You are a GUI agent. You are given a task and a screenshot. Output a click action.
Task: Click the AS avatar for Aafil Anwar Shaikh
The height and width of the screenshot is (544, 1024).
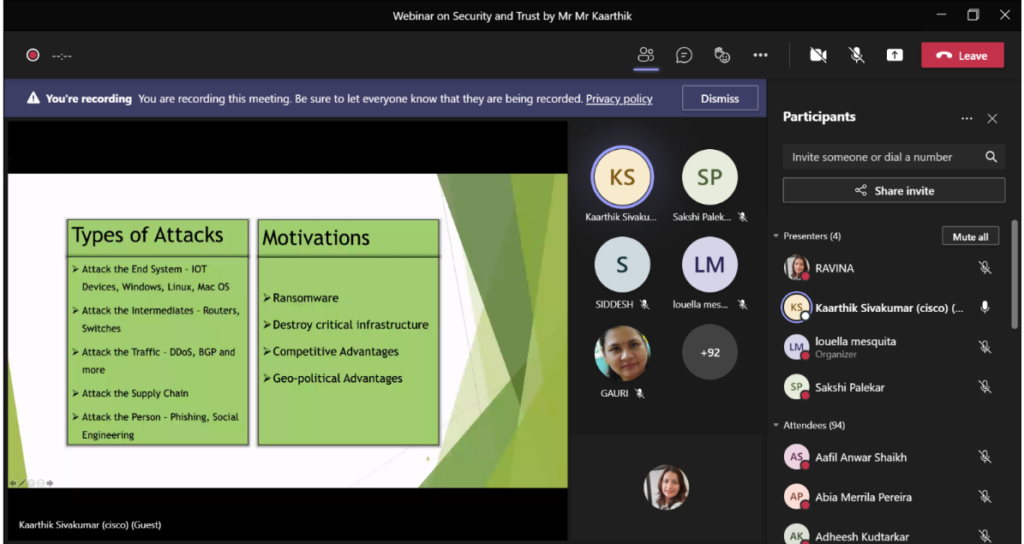[x=796, y=457]
